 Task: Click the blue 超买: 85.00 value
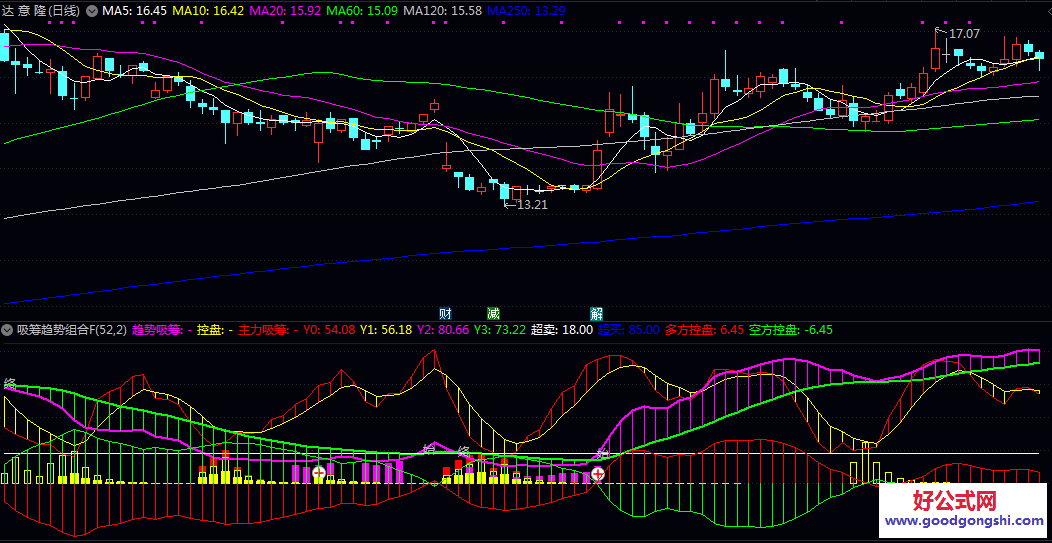click(629, 330)
